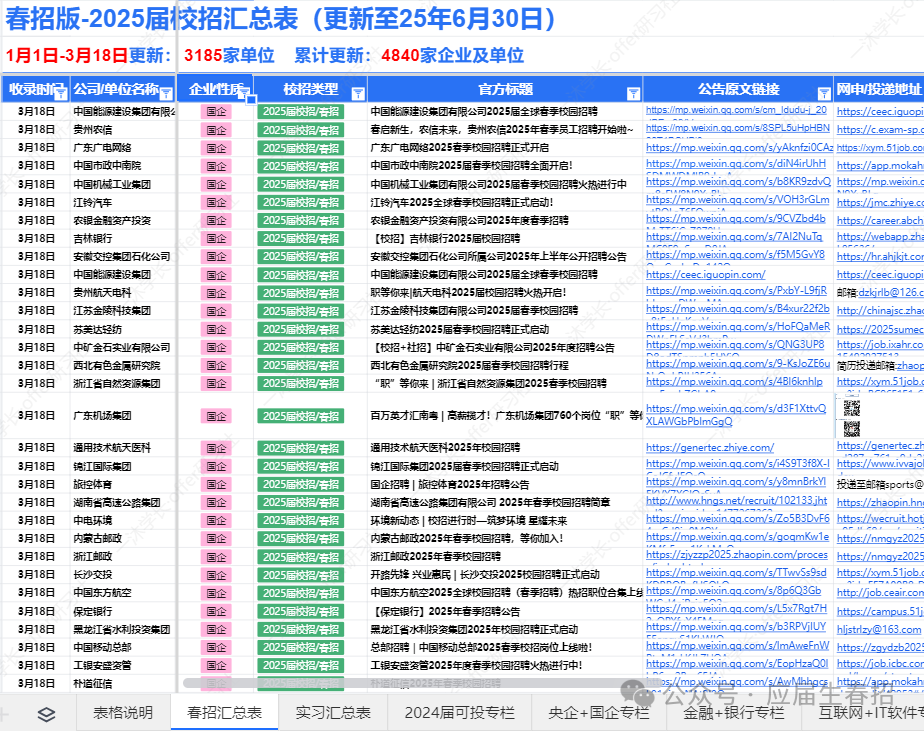Open 网申 link https://career.abch for 农银金融资产投资

(880, 220)
